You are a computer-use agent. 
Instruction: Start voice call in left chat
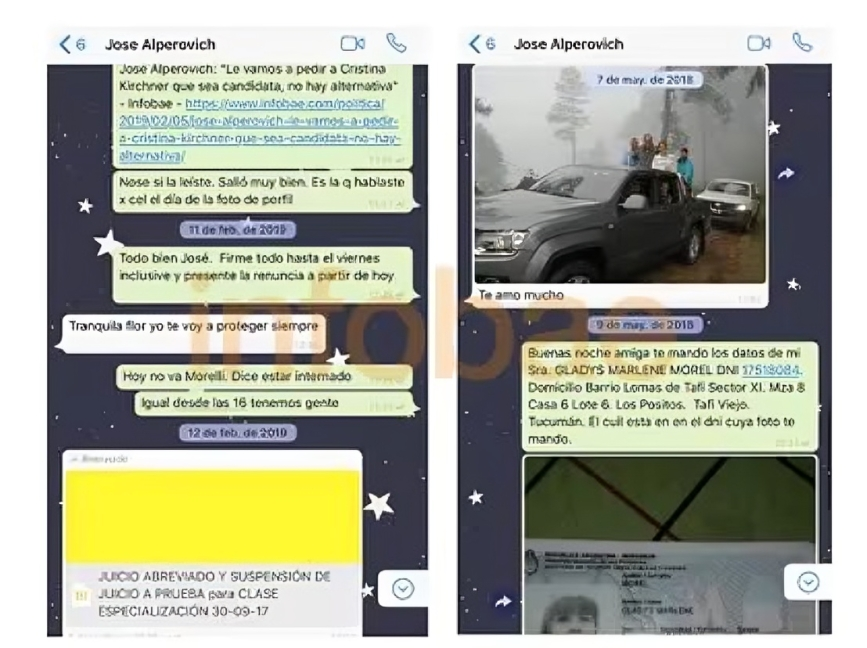pyautogui.click(x=396, y=44)
